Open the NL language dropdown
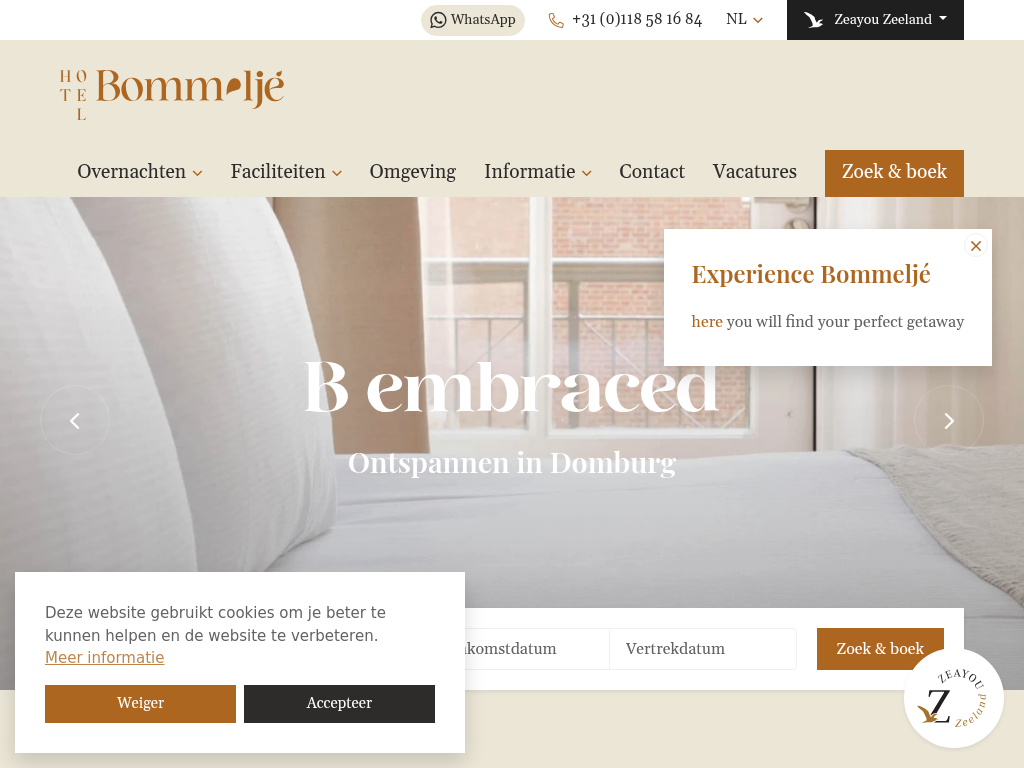 point(744,20)
